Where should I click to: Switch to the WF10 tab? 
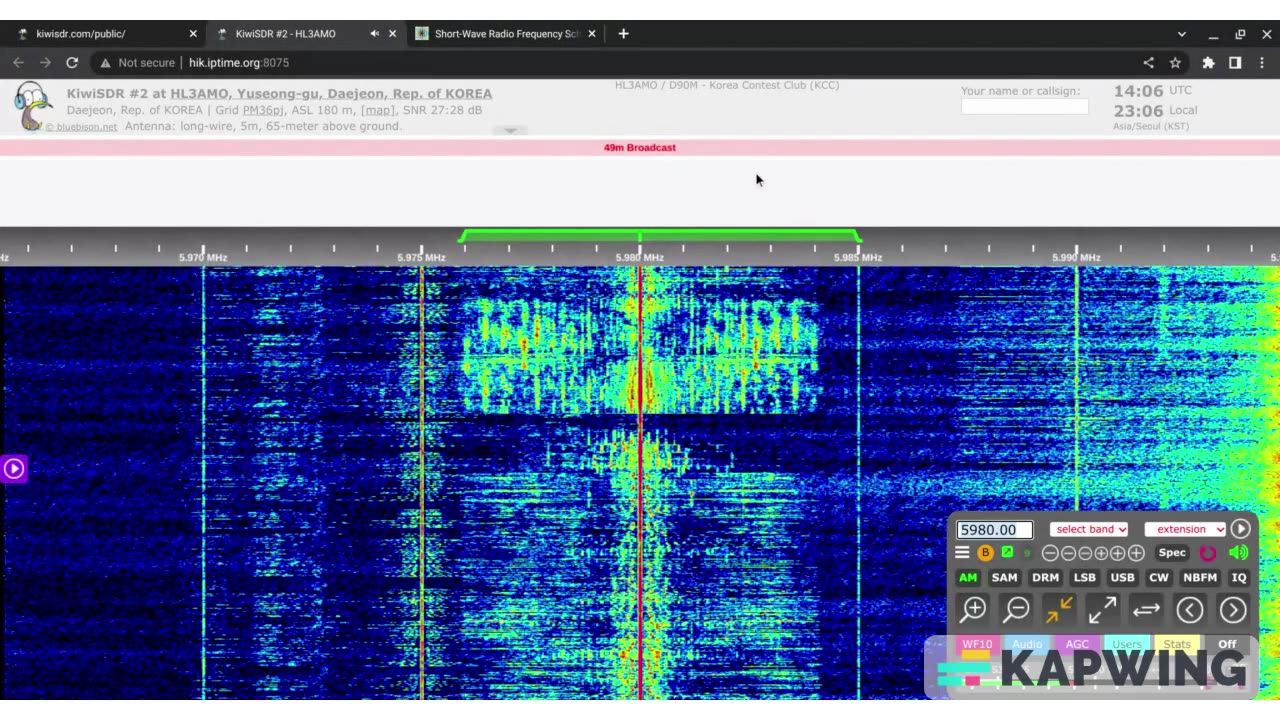pos(977,644)
